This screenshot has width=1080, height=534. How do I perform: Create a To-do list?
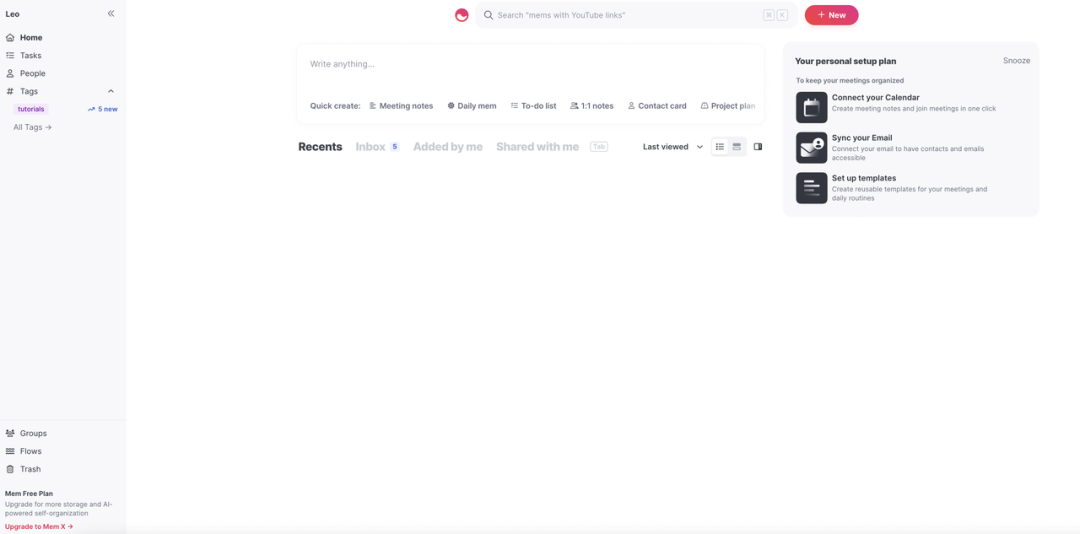click(533, 106)
